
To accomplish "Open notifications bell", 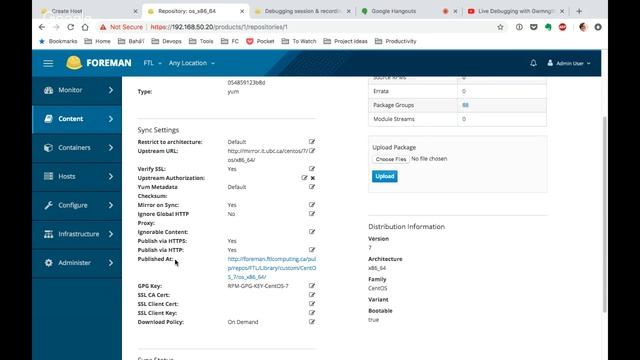I will click(x=533, y=63).
